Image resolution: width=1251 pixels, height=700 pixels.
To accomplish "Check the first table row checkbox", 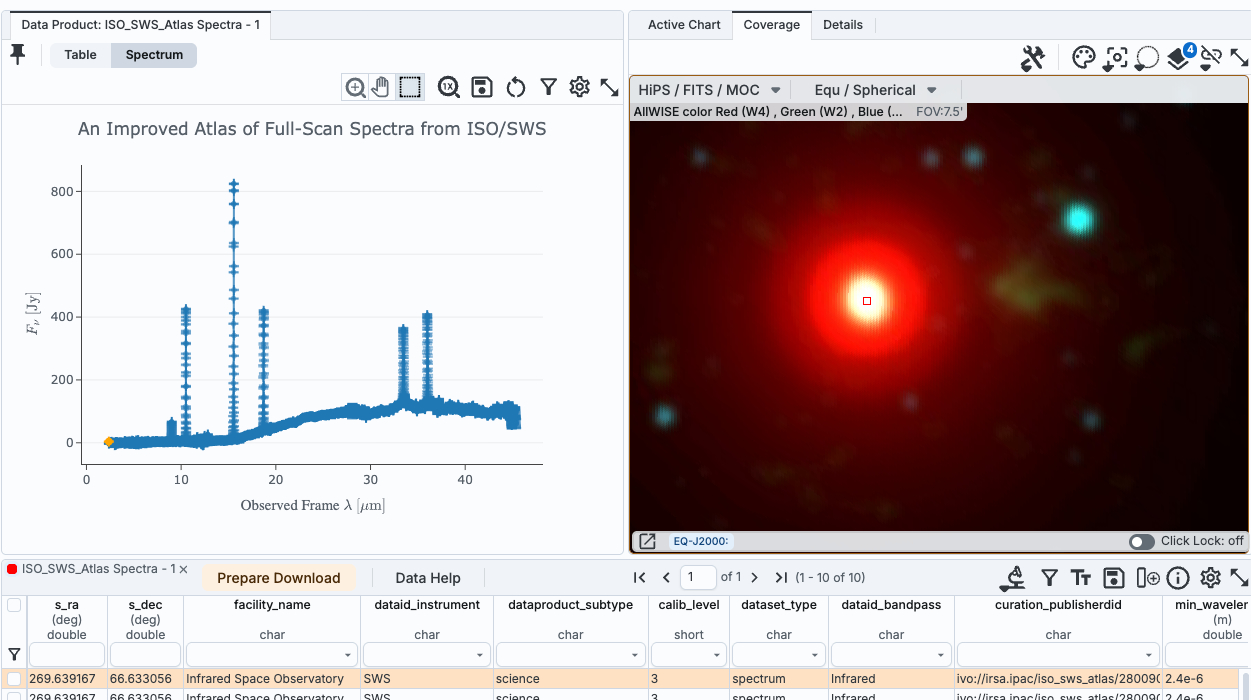I will [x=14, y=679].
